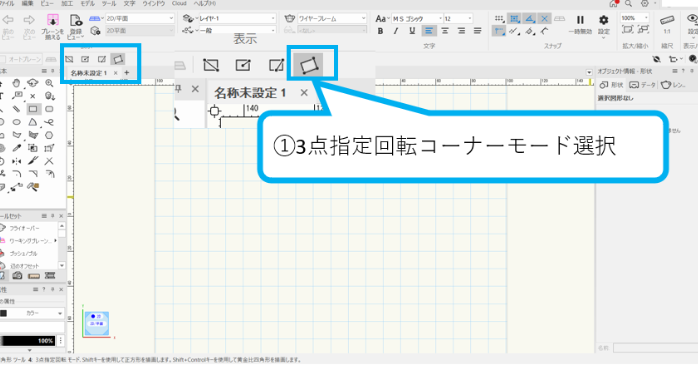This screenshot has width=698, height=365.
Task: Select プッシュ/プル in tool set list
Action: click(24, 254)
